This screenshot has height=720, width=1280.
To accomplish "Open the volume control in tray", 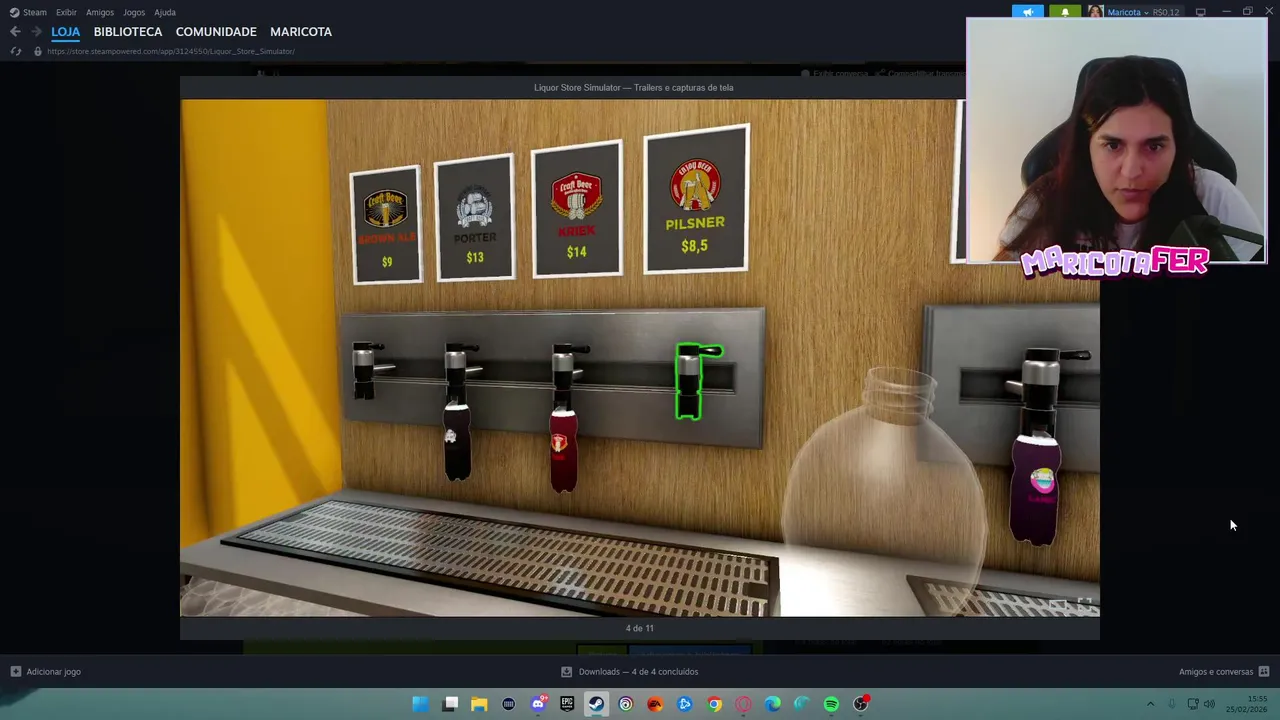I will [x=1209, y=704].
